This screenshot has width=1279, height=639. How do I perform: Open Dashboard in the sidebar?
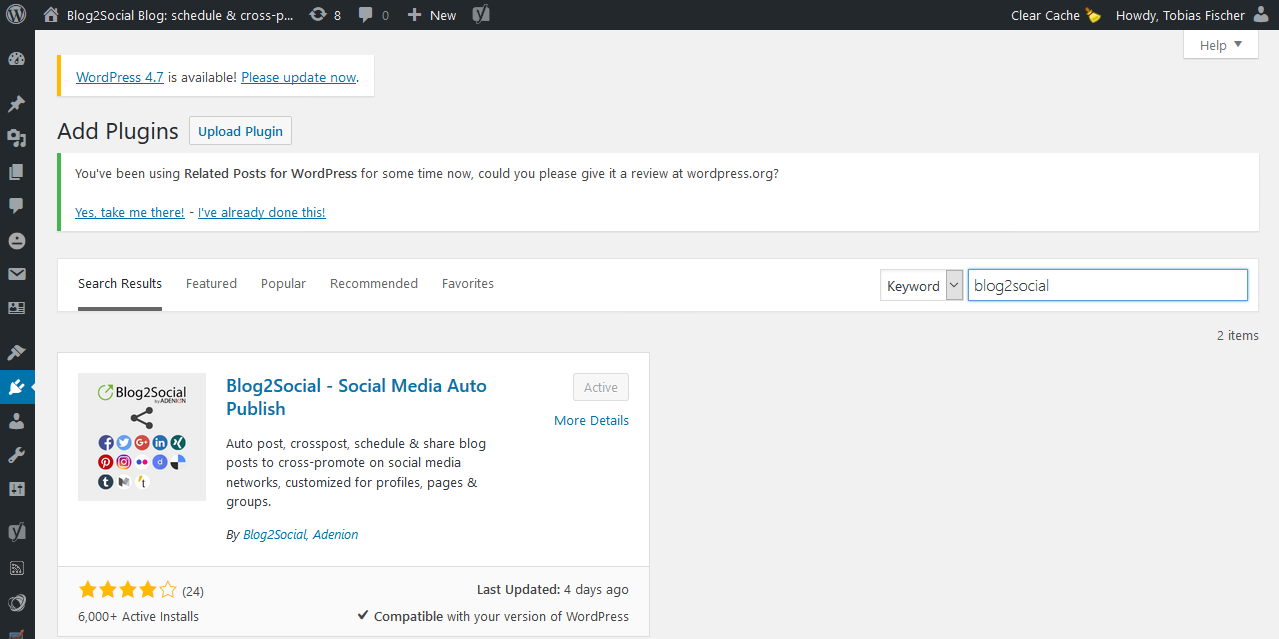[x=16, y=58]
